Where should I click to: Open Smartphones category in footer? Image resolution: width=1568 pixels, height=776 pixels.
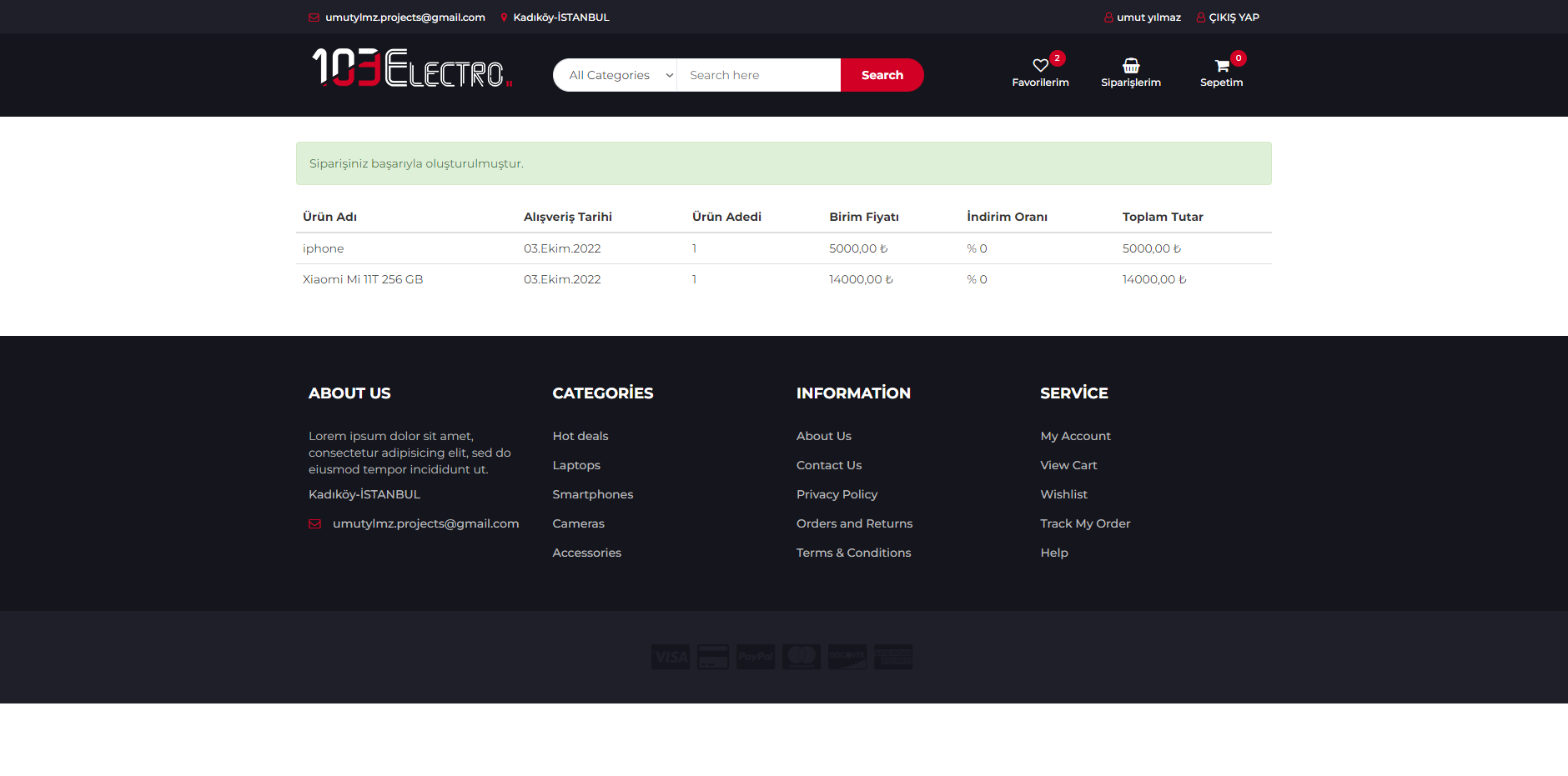(592, 494)
